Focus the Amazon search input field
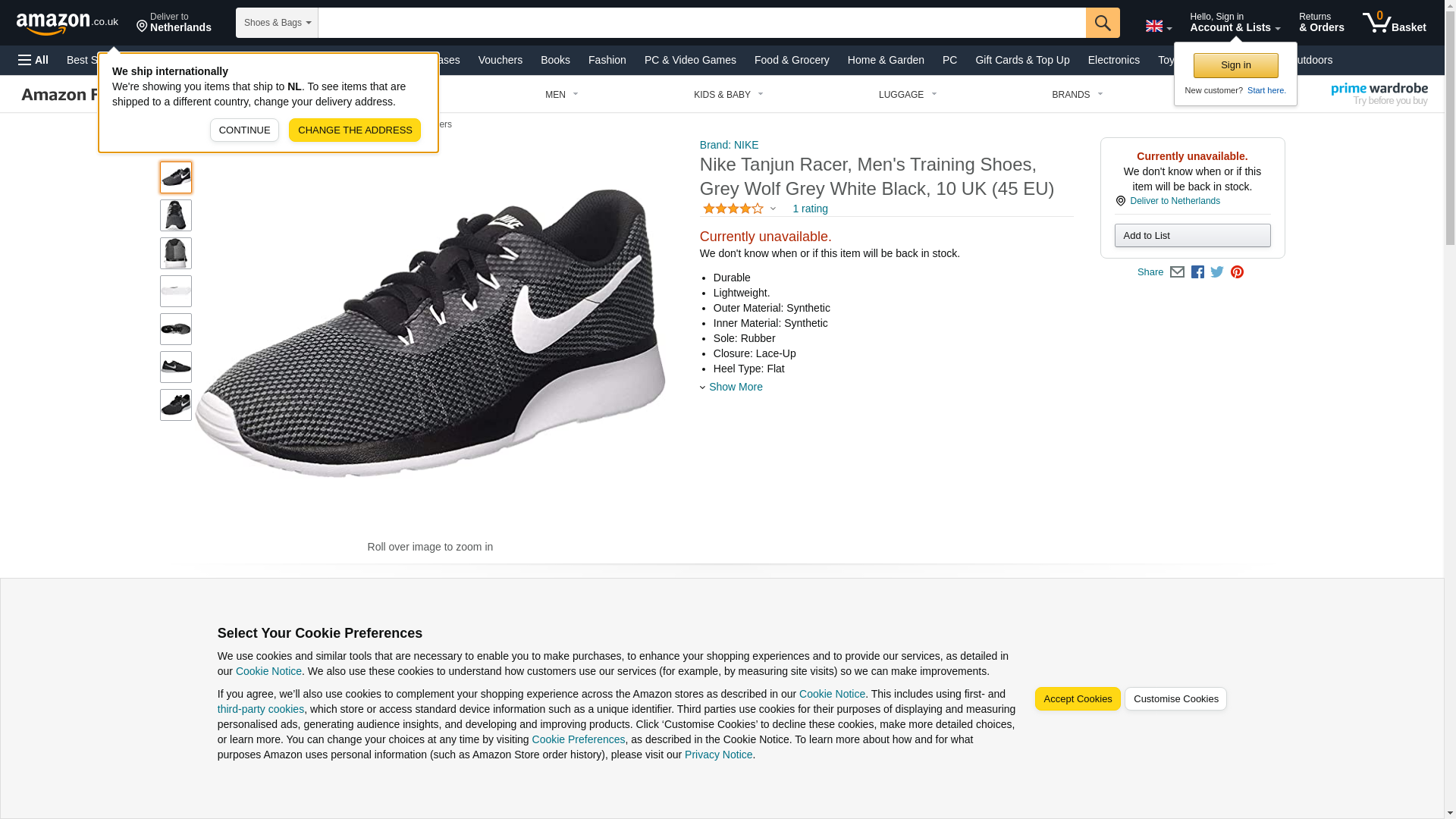The image size is (1456, 819). tap(701, 23)
